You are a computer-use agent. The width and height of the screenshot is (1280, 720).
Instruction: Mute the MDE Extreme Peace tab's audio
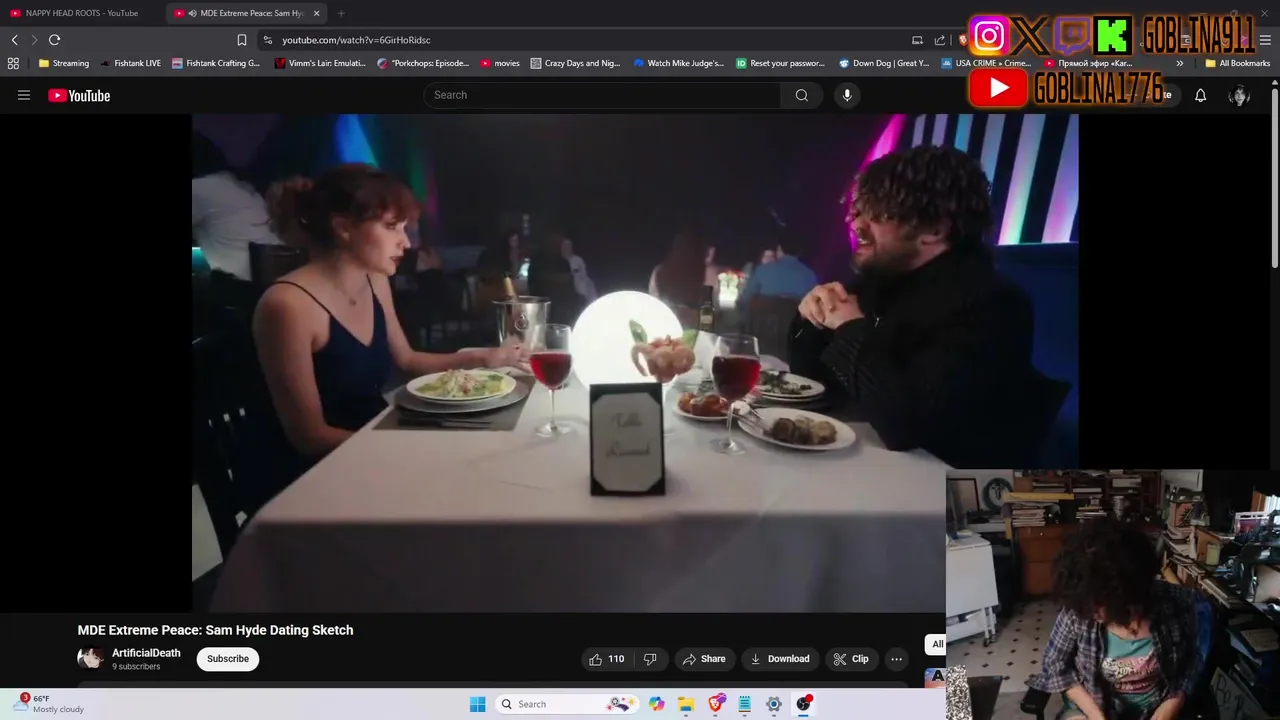192,13
